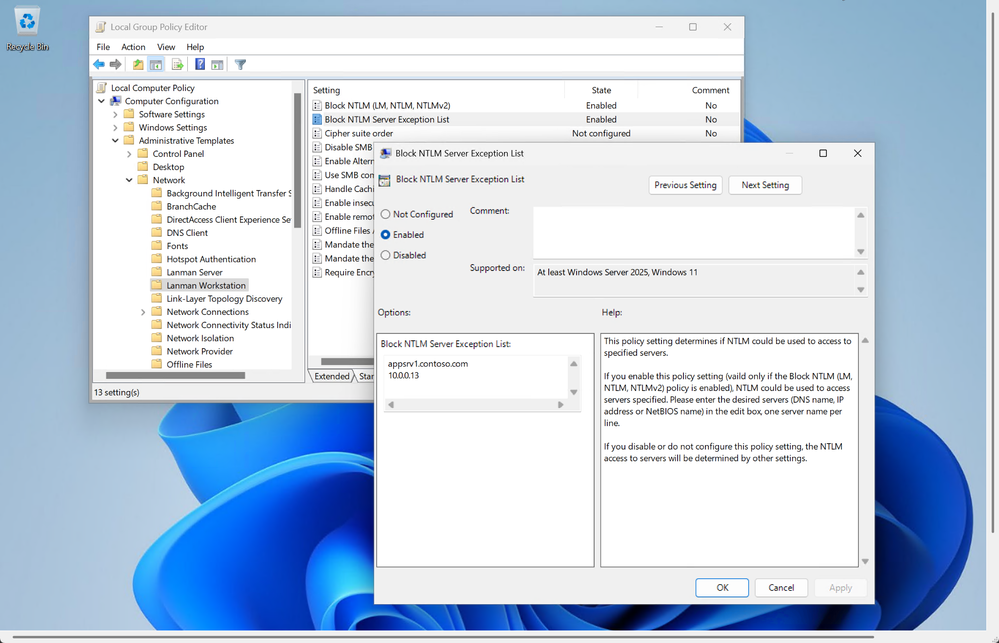
Task: Click the Back arrow in the Group Policy Editor toolbar
Action: [99, 64]
